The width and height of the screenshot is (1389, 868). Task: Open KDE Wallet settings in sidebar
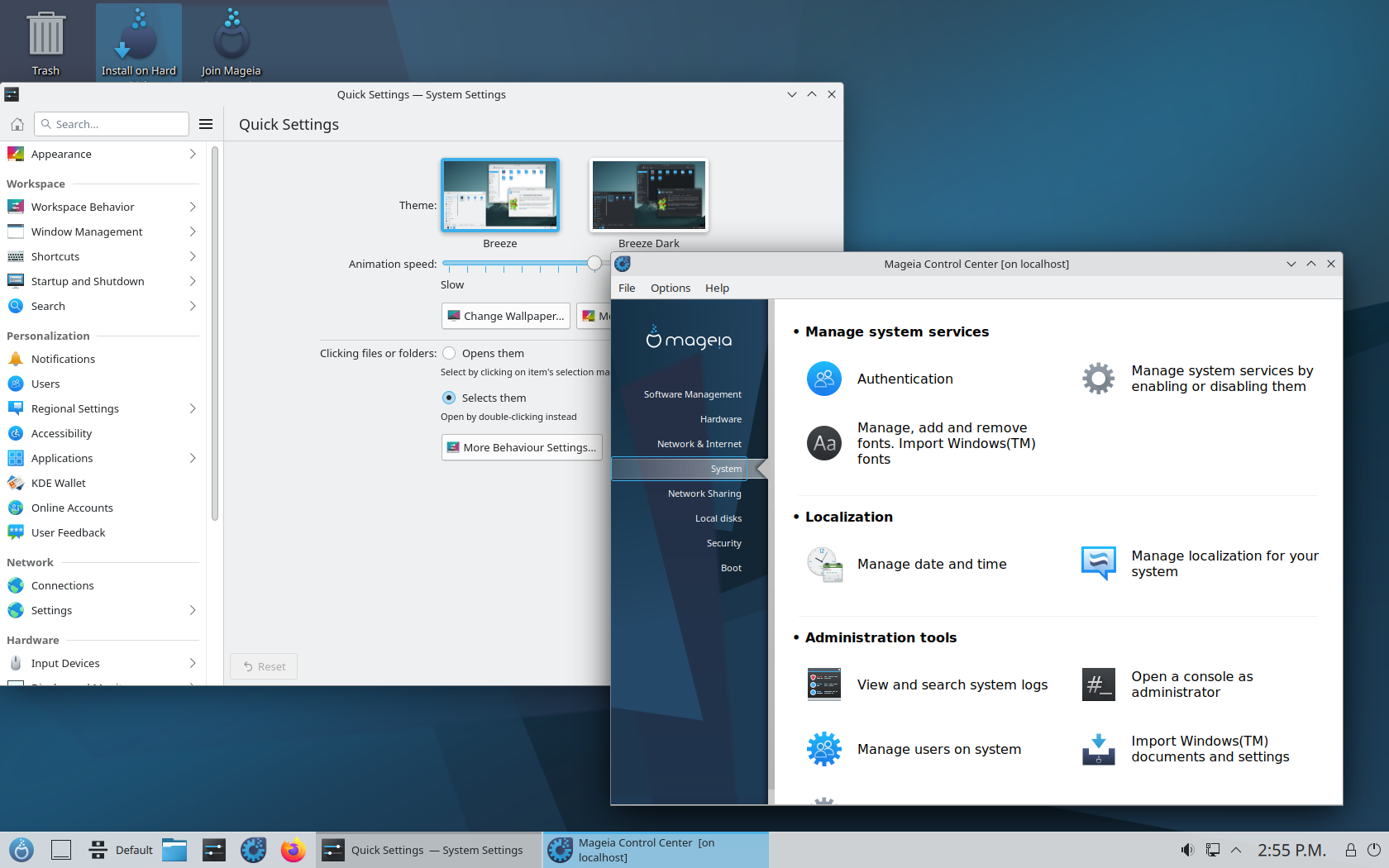[103, 483]
